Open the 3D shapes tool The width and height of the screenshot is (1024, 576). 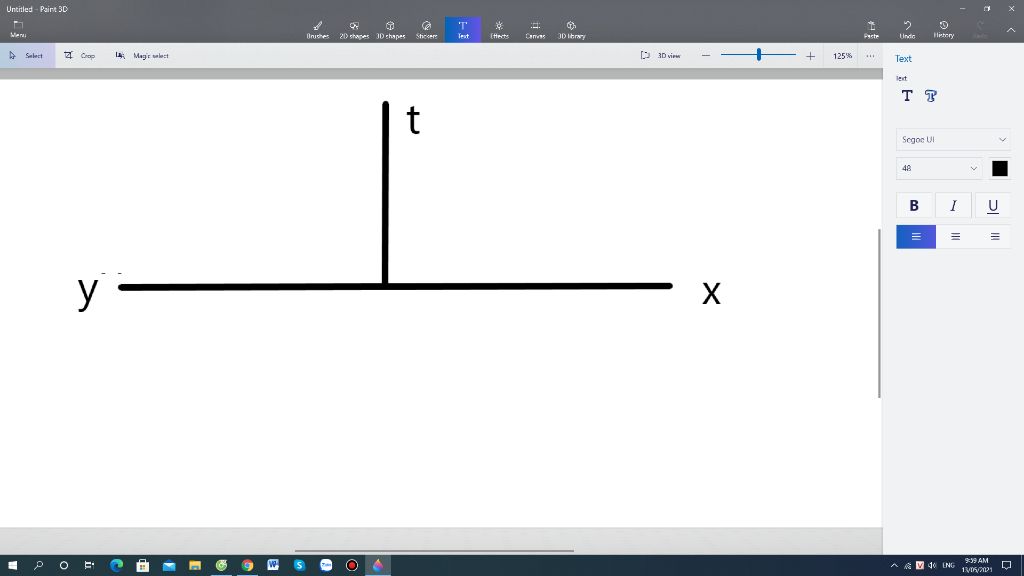pyautogui.click(x=391, y=30)
